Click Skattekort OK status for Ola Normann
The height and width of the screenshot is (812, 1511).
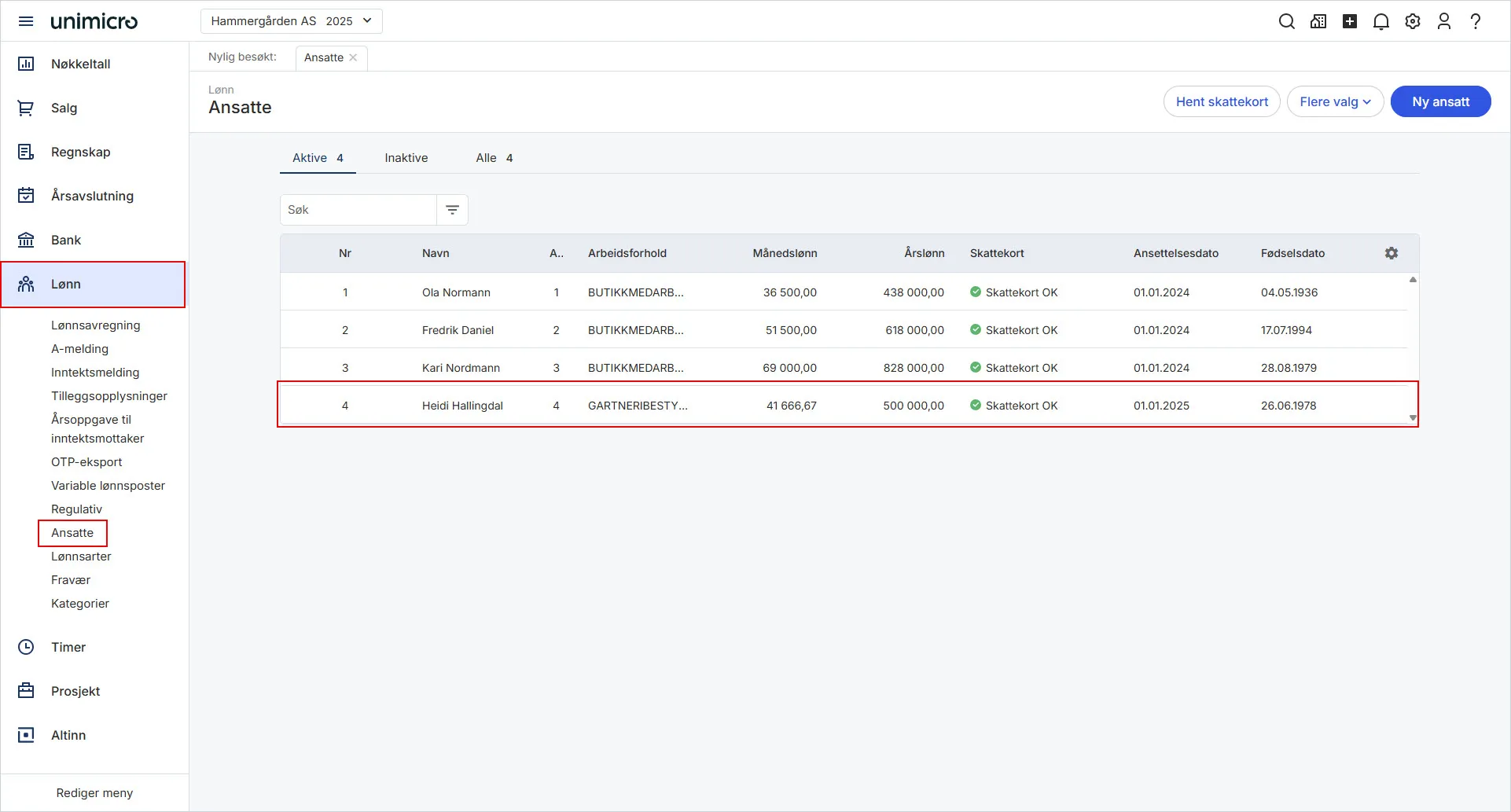pos(1014,292)
